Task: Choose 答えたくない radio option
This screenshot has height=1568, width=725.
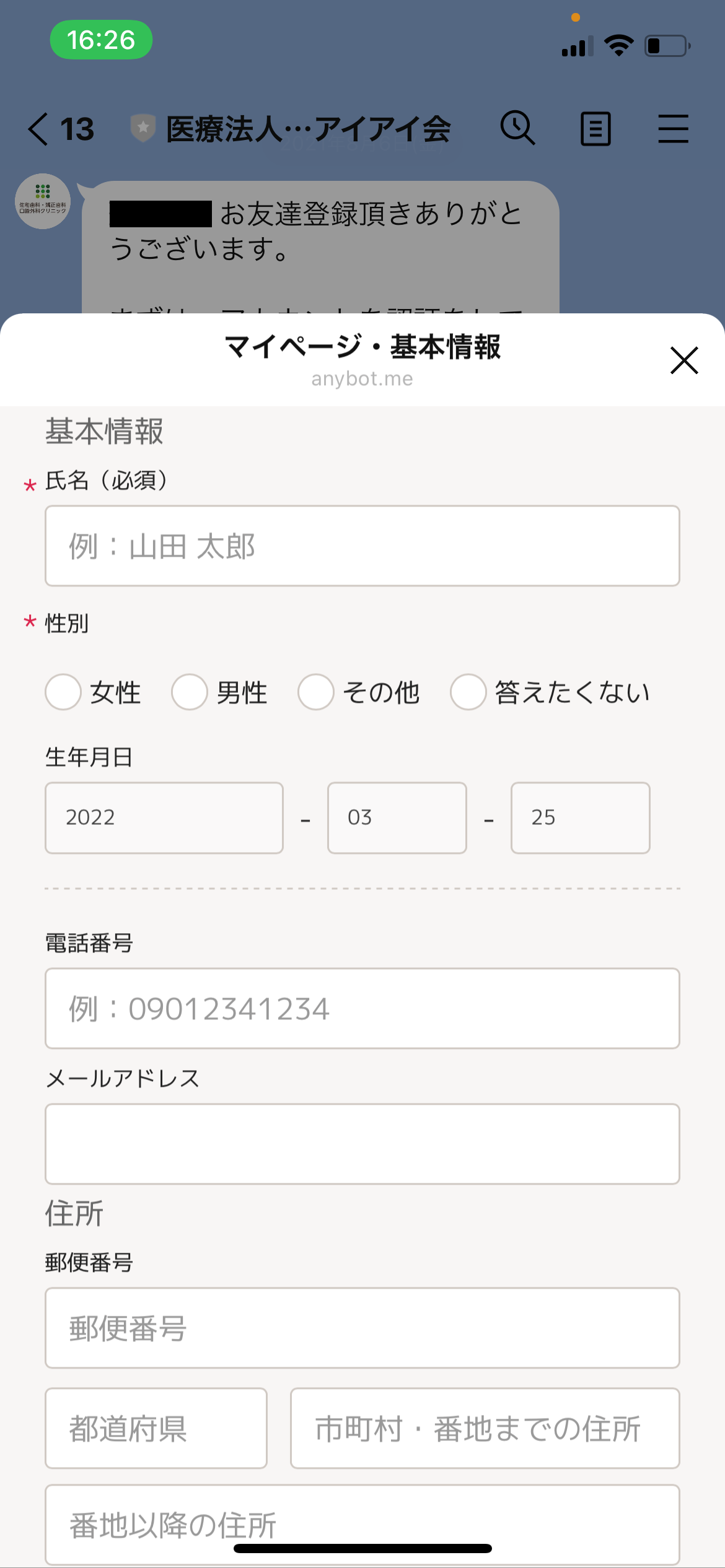Action: coord(468,692)
